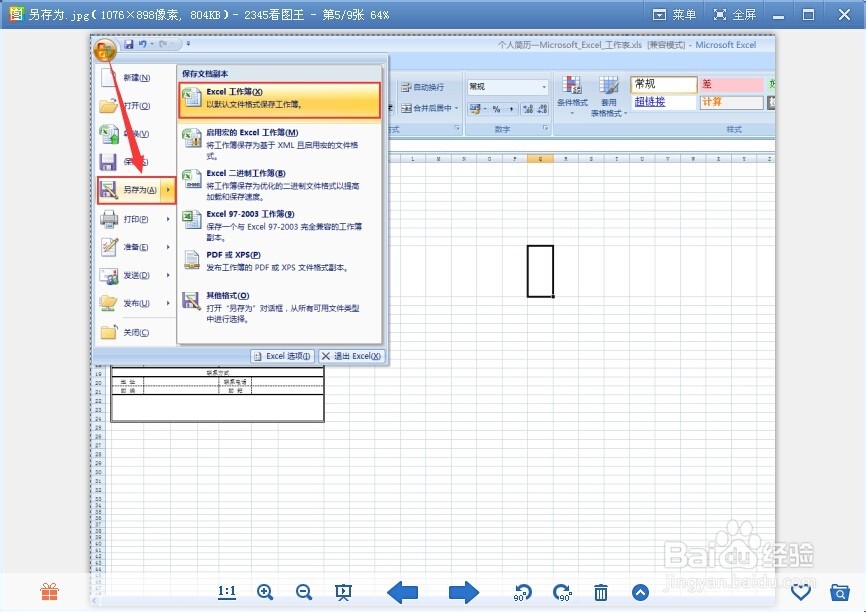Open the folder search icon at bottom right
The height and width of the screenshot is (612, 866).
coord(839,593)
